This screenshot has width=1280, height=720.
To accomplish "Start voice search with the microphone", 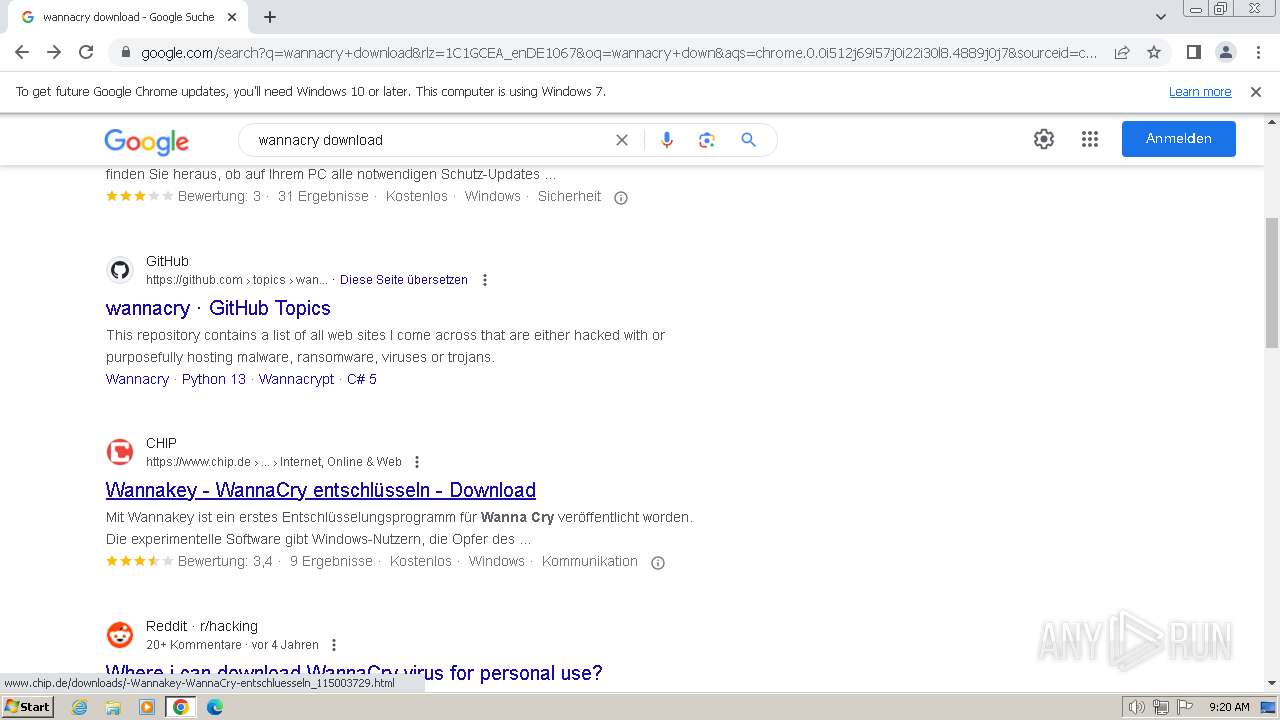I will click(x=667, y=140).
